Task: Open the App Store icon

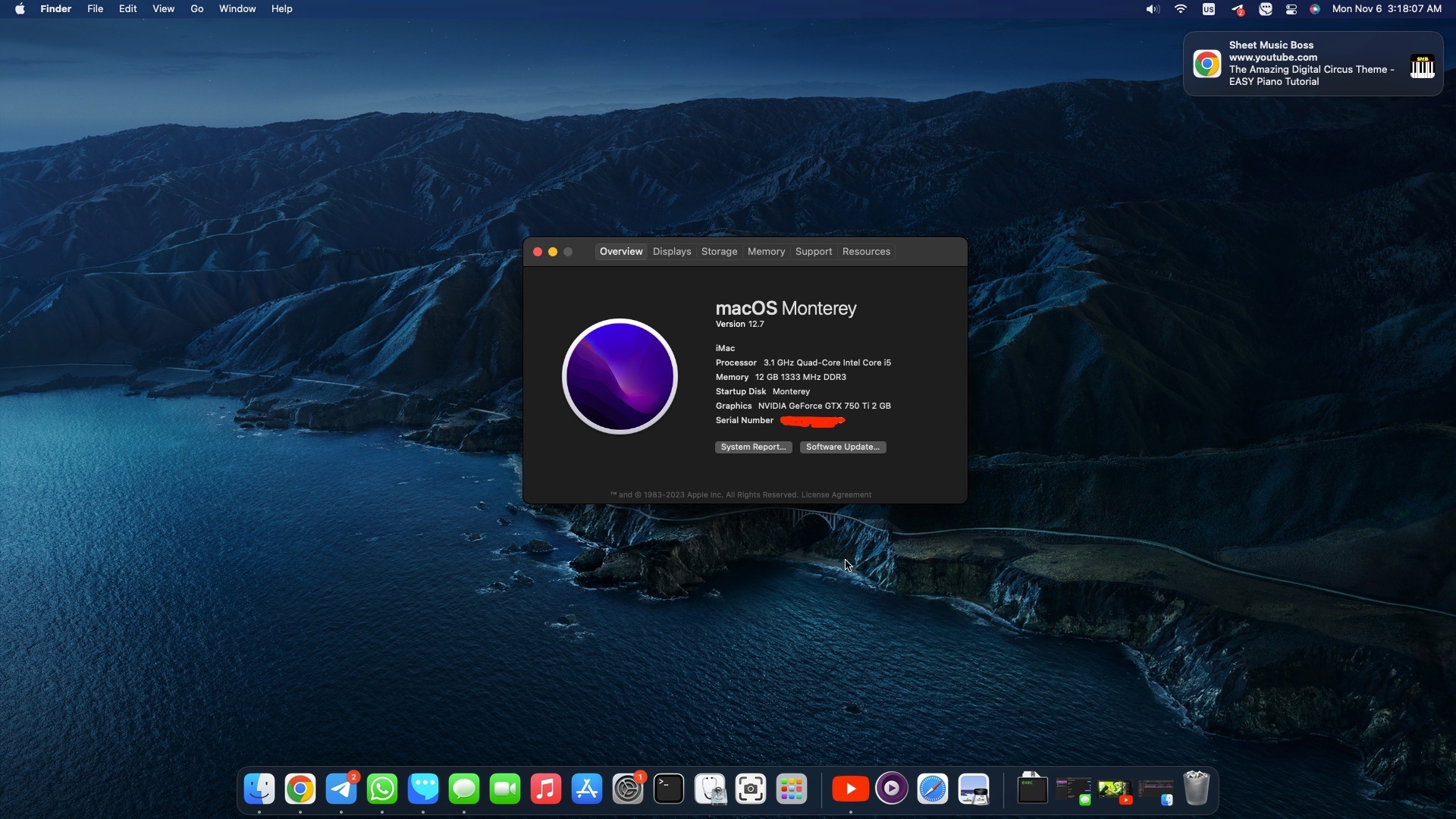Action: point(587,789)
